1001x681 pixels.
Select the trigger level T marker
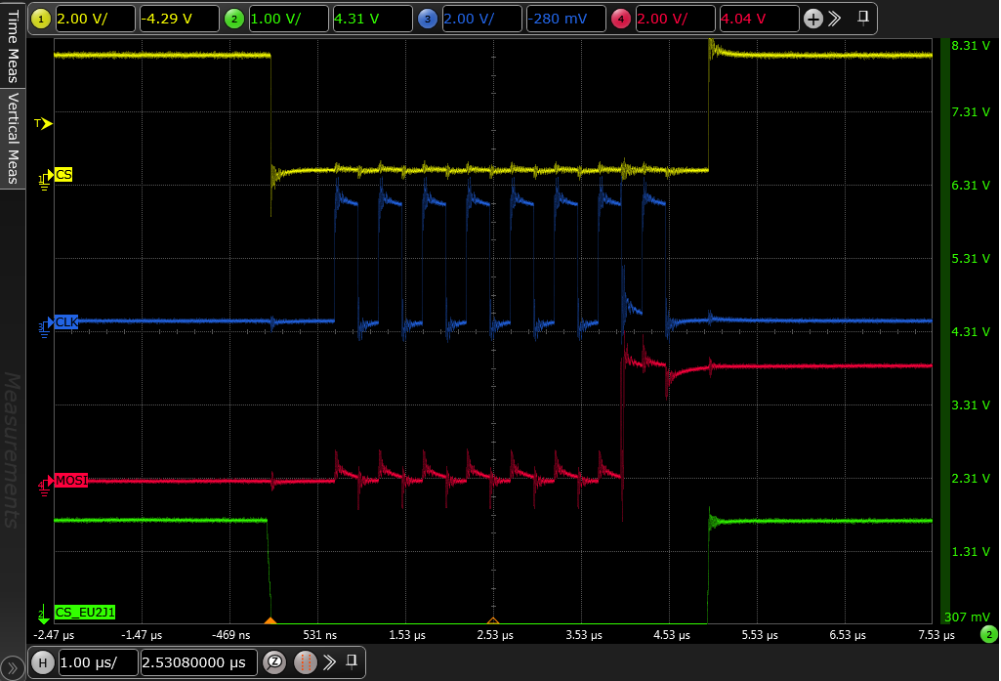(x=43, y=123)
